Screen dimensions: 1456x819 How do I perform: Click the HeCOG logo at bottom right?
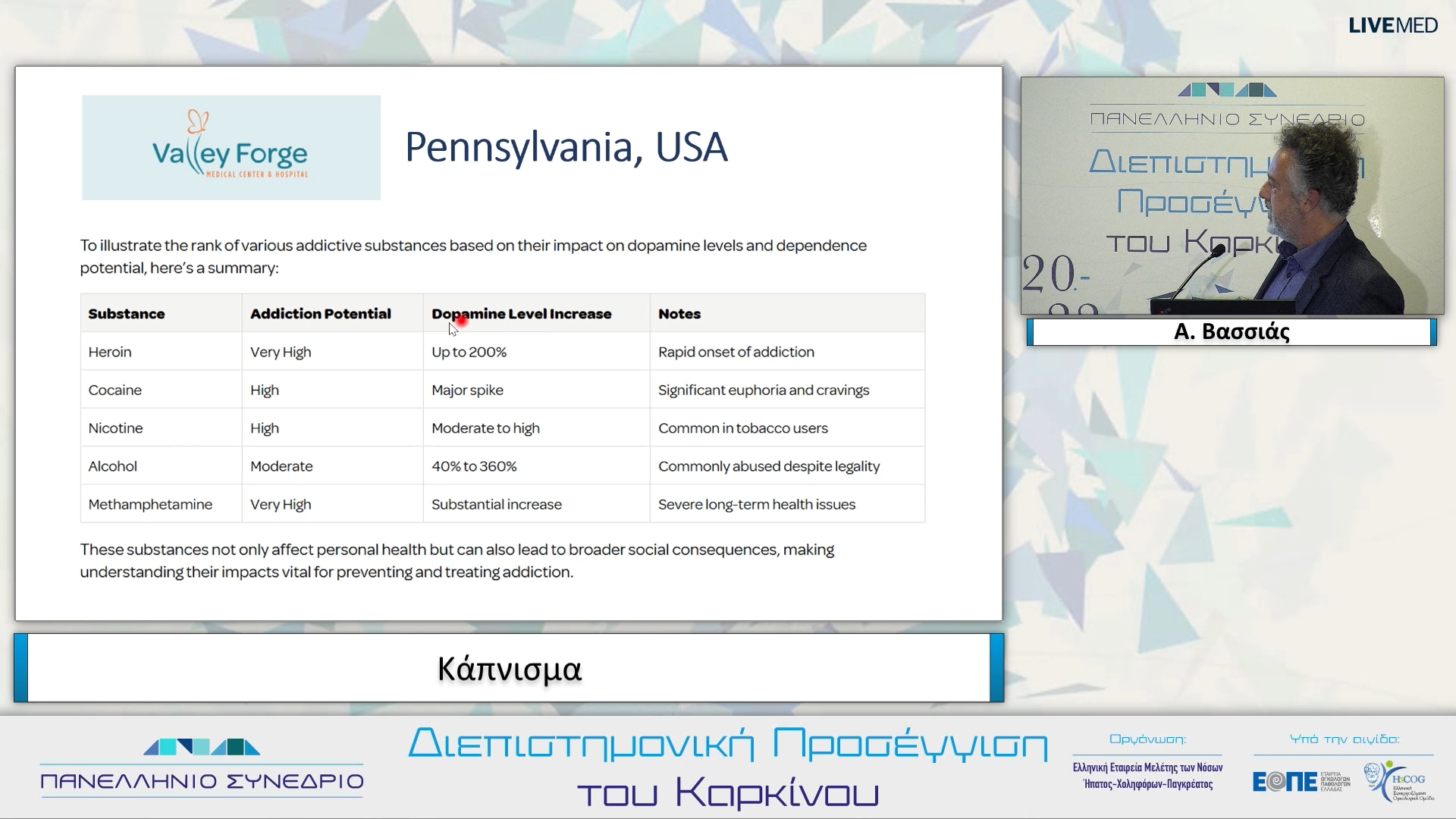[1400, 781]
